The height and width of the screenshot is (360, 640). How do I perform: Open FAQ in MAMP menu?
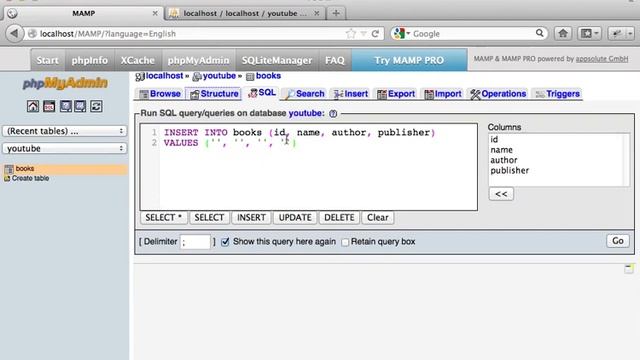(x=335, y=60)
